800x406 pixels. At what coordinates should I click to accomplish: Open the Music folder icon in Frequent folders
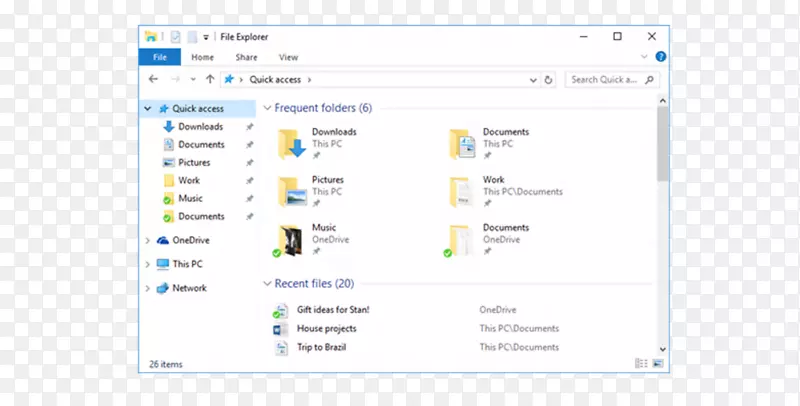[289, 240]
